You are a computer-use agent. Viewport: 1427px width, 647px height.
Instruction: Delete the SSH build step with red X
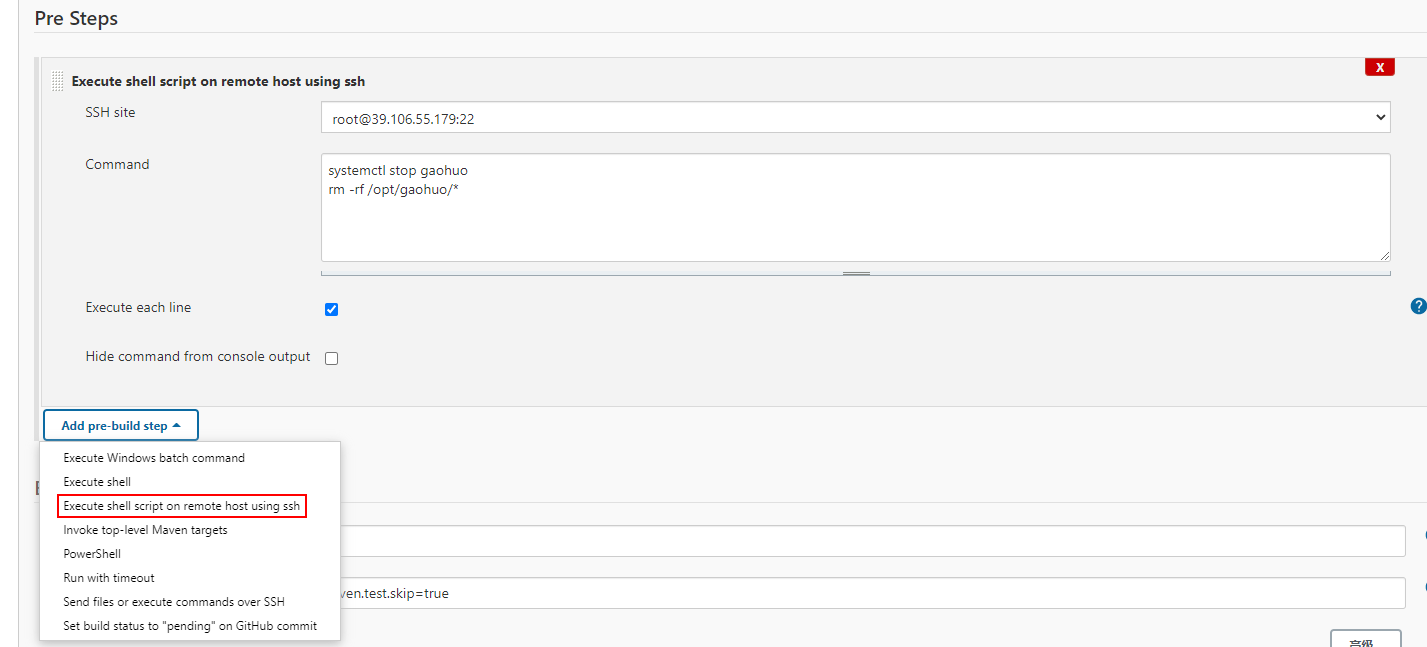[x=1380, y=67]
